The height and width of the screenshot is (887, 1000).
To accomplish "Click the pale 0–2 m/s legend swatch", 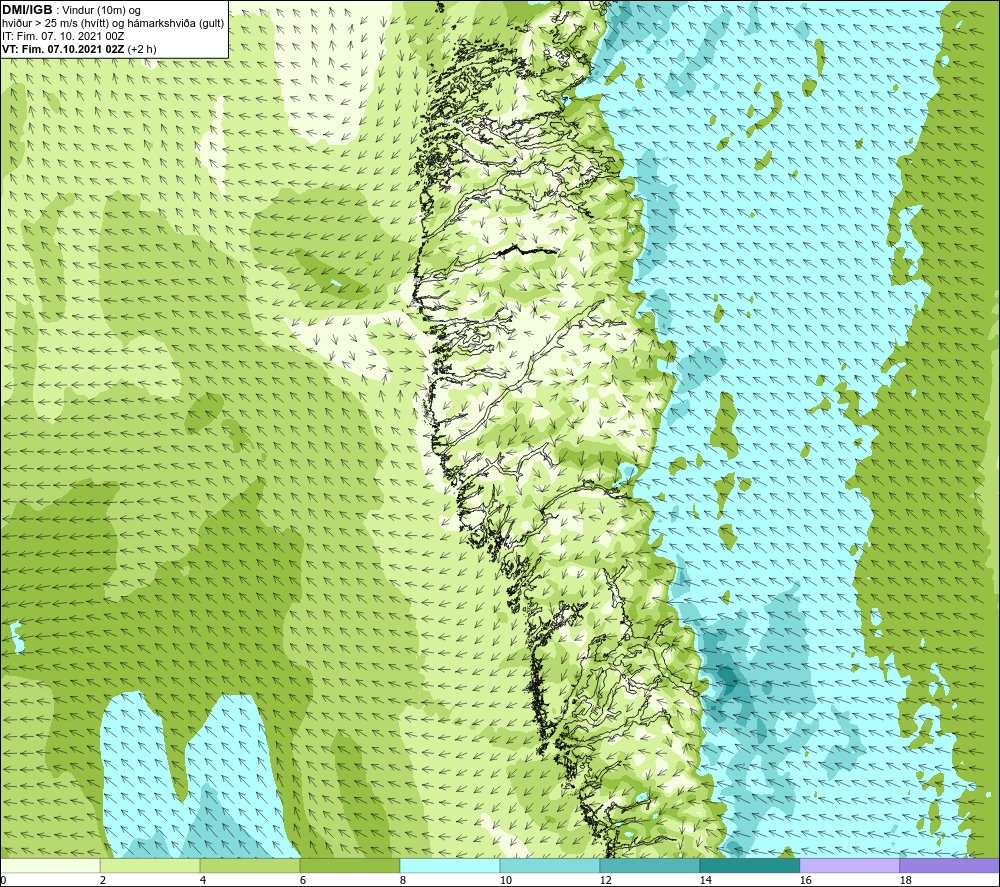I will (x=50, y=865).
